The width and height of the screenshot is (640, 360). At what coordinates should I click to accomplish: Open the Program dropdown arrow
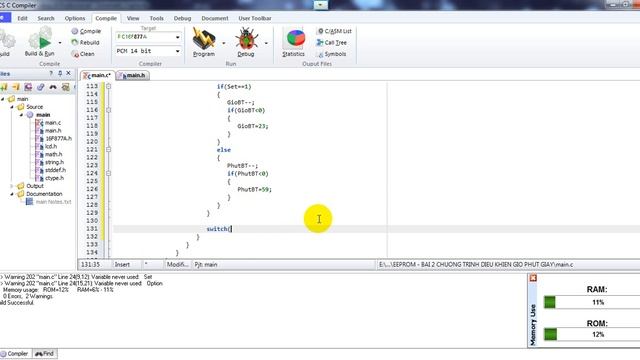[x=224, y=42]
